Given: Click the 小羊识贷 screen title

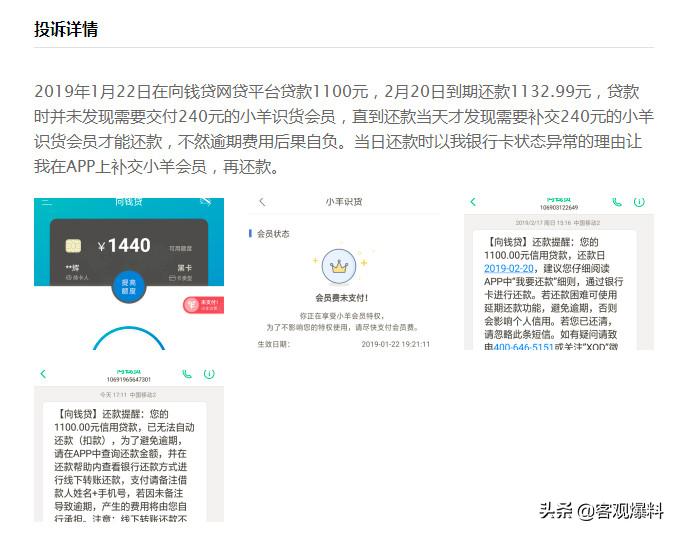Looking at the screenshot, I should point(344,202).
